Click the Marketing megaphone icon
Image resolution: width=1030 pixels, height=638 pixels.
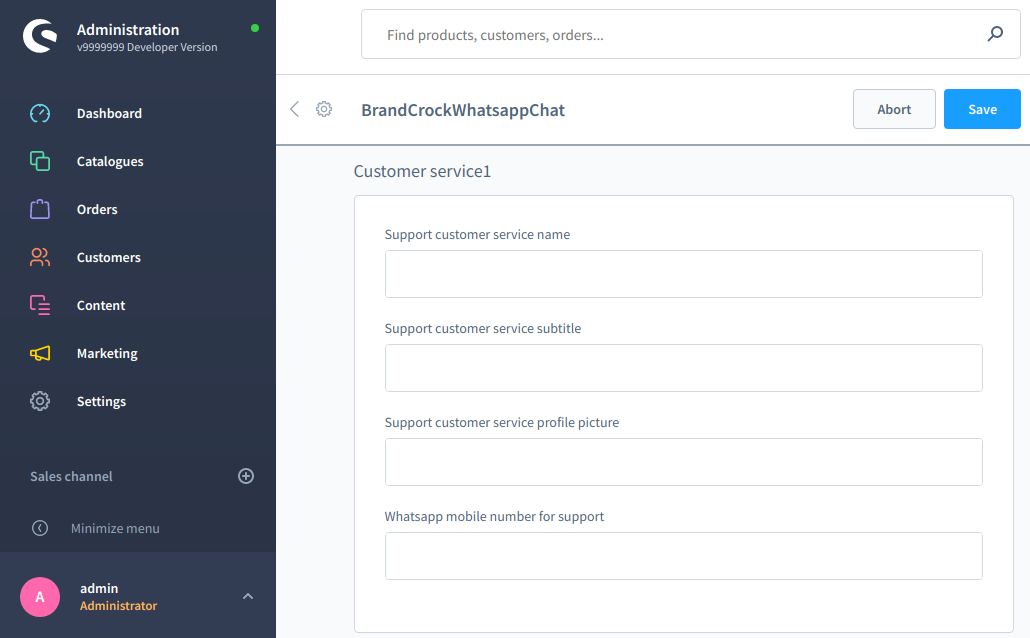pos(40,353)
